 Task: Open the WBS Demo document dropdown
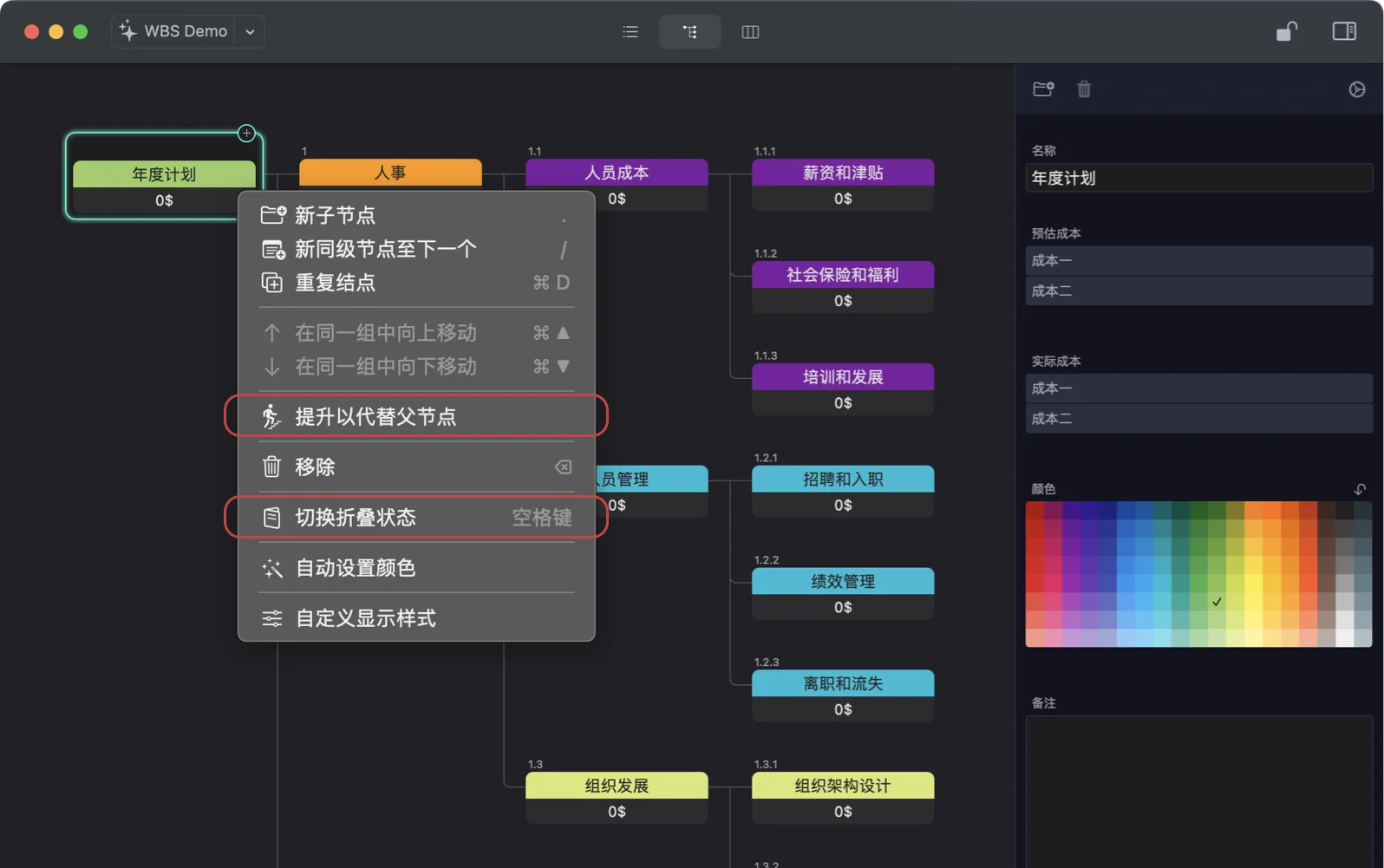(x=250, y=32)
